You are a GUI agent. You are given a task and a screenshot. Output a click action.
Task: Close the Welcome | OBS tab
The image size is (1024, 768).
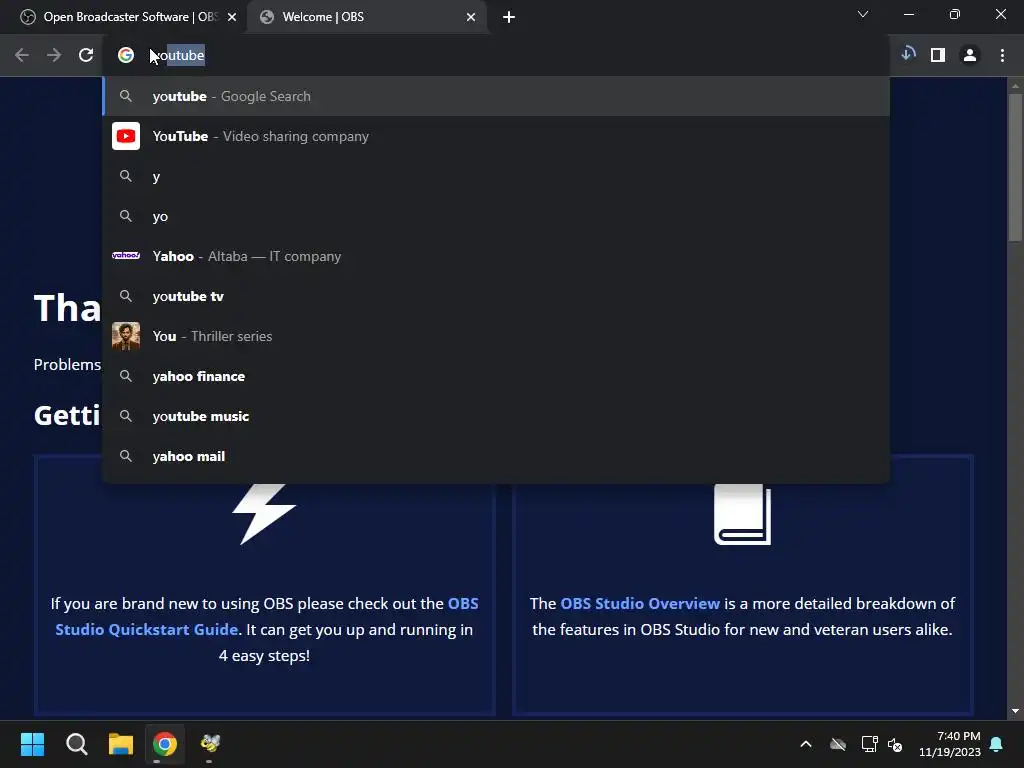click(471, 17)
